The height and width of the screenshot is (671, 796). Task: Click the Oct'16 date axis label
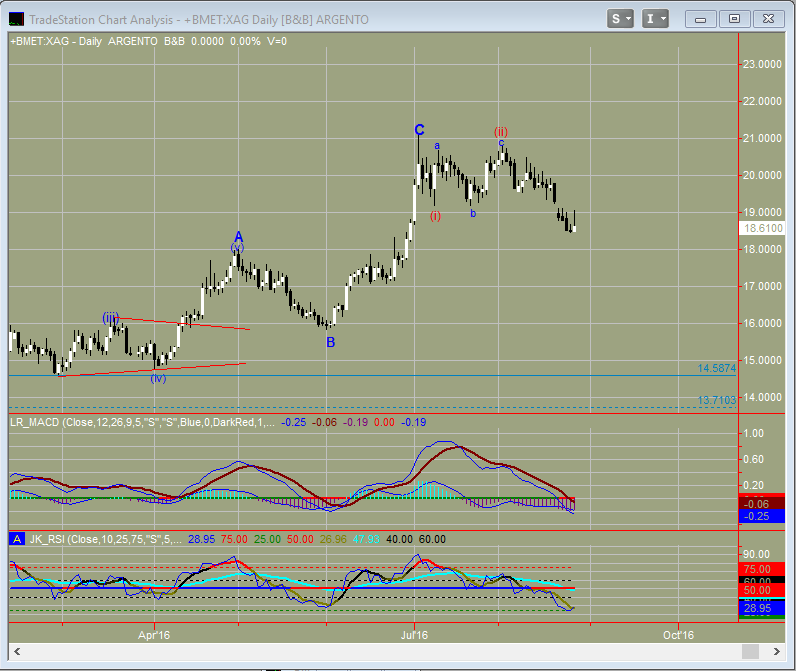pos(678,635)
